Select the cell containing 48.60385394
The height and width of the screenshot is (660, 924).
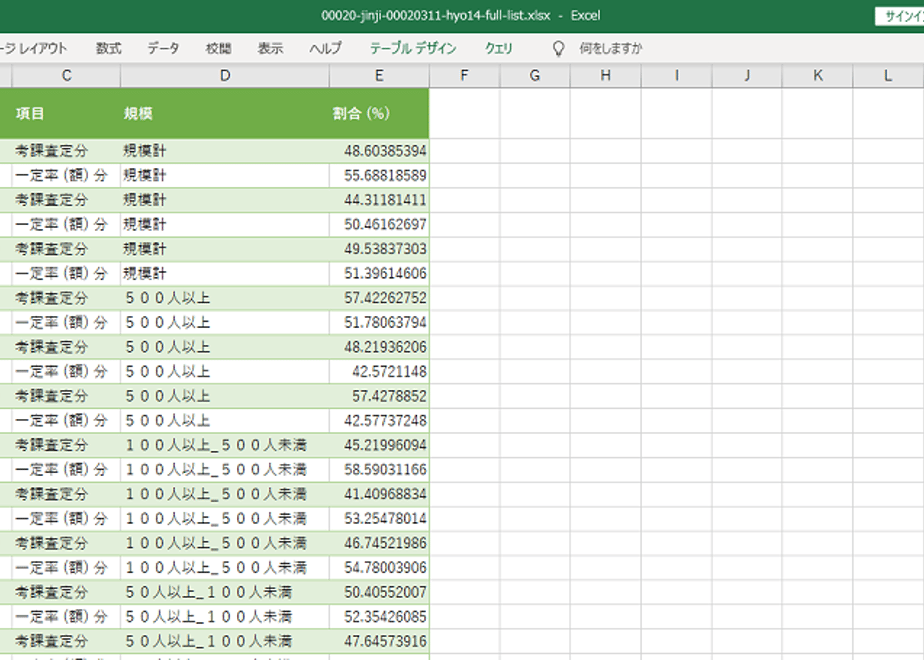pos(379,151)
